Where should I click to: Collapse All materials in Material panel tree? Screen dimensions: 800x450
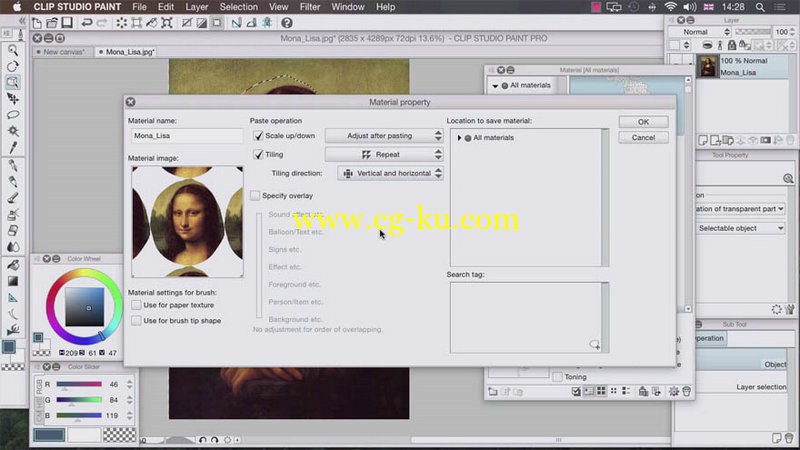click(495, 86)
